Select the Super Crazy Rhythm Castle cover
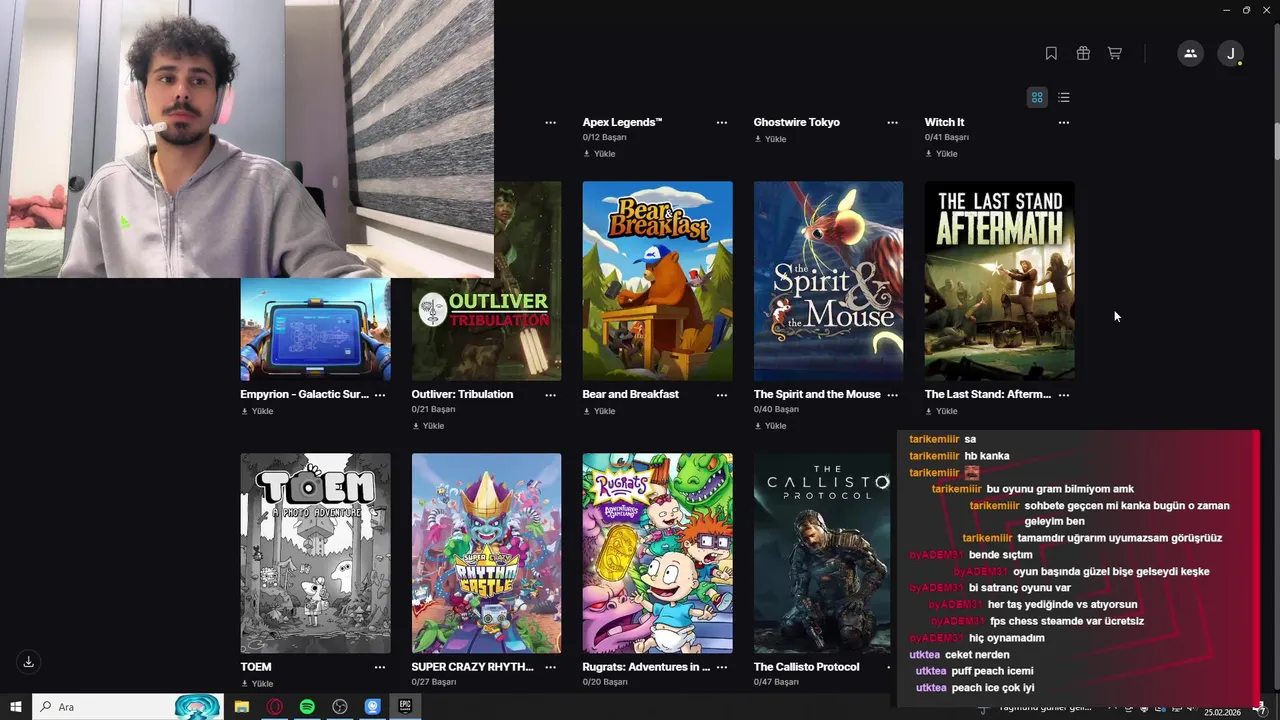 tap(486, 553)
